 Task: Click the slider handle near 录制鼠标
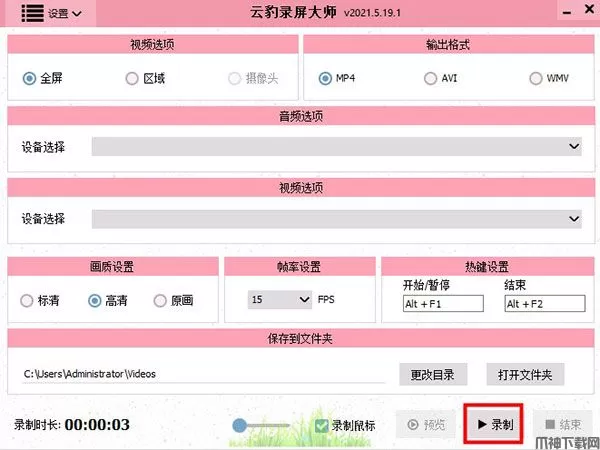click(x=240, y=425)
